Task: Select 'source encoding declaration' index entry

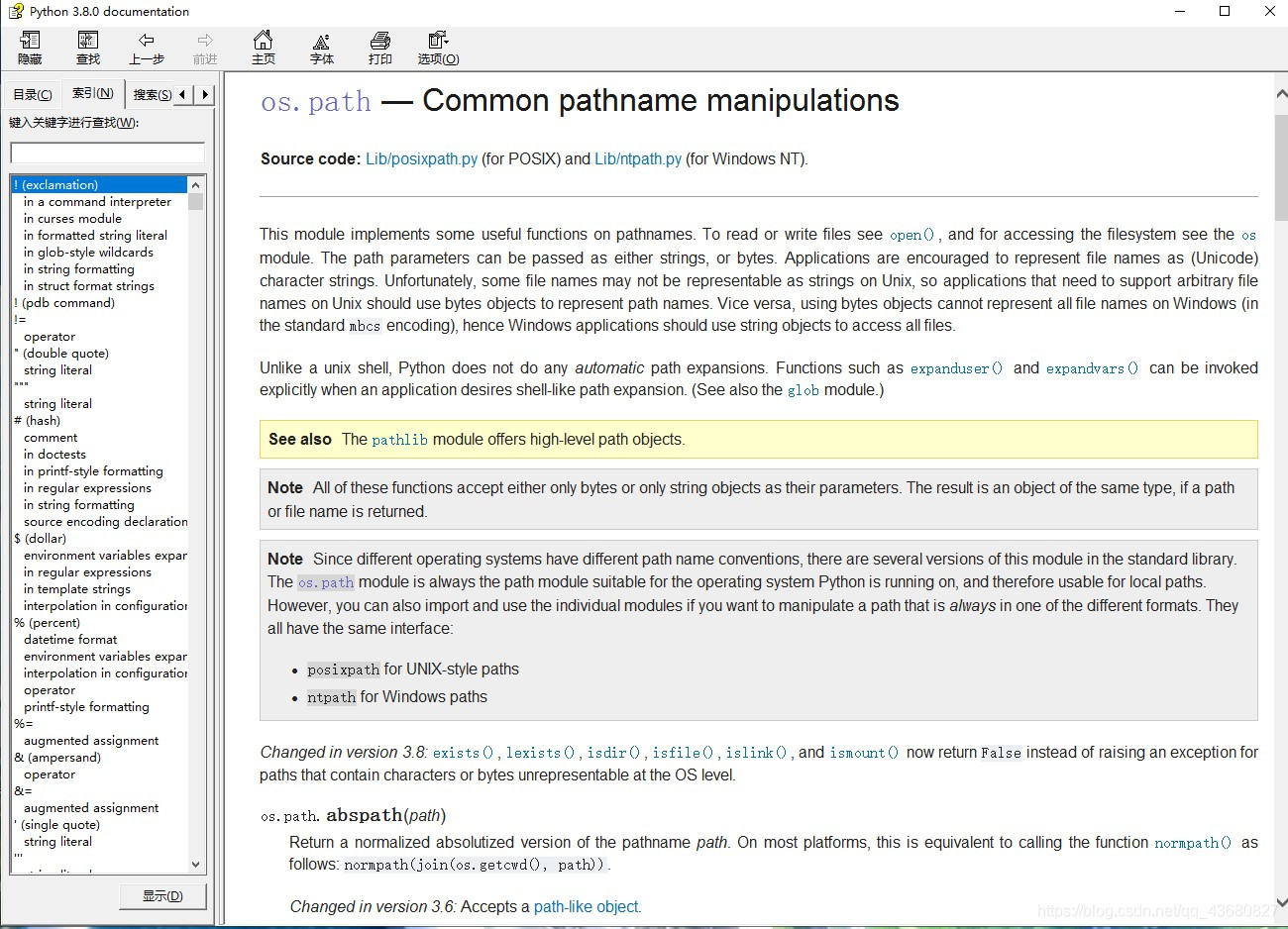Action: click(106, 522)
